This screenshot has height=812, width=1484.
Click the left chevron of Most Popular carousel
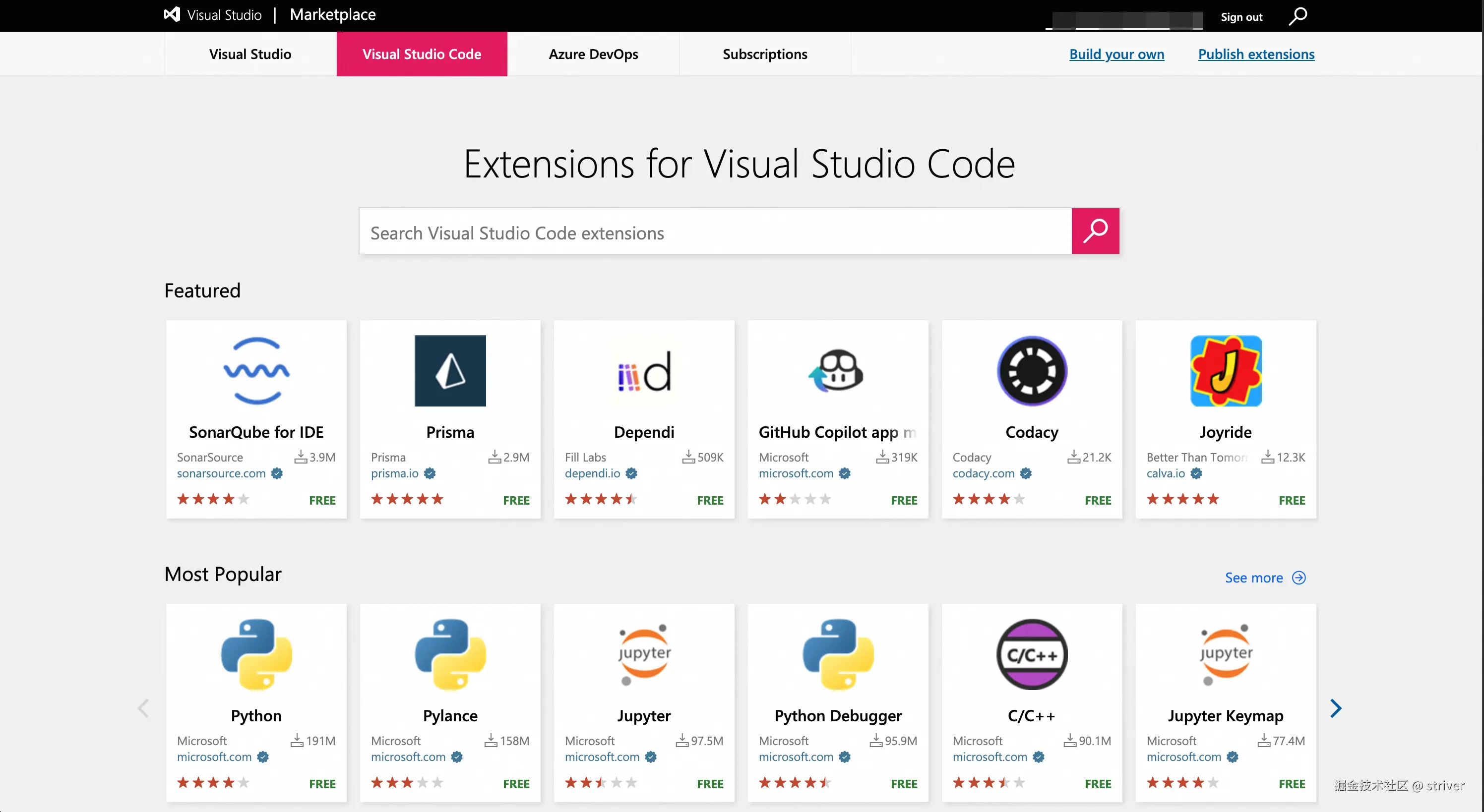point(143,708)
